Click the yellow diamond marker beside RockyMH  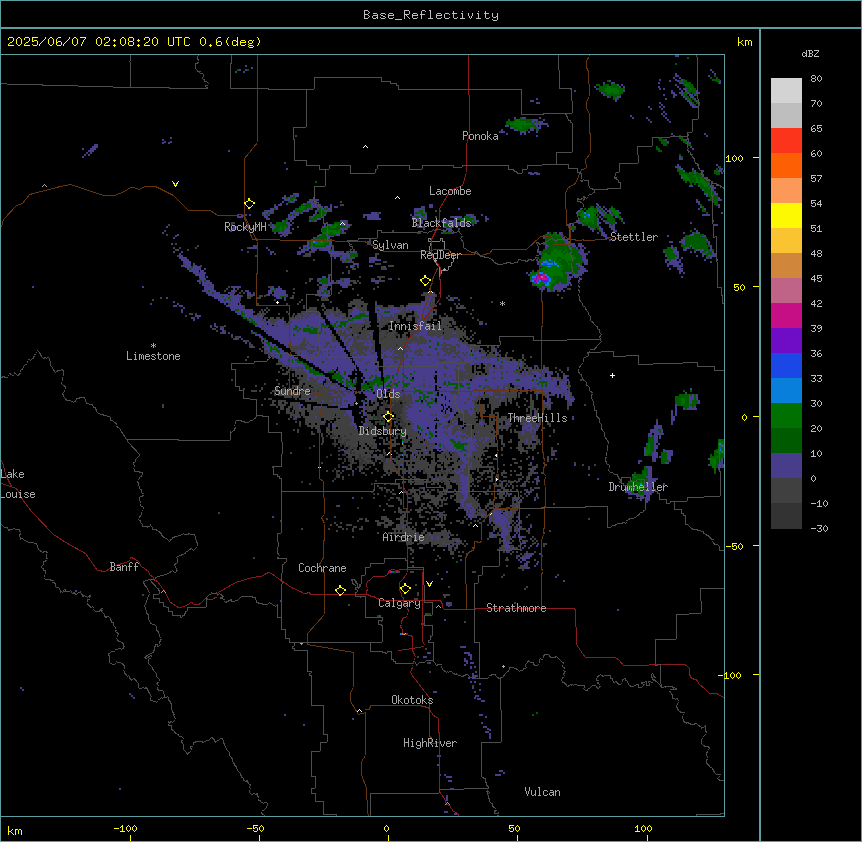point(249,204)
